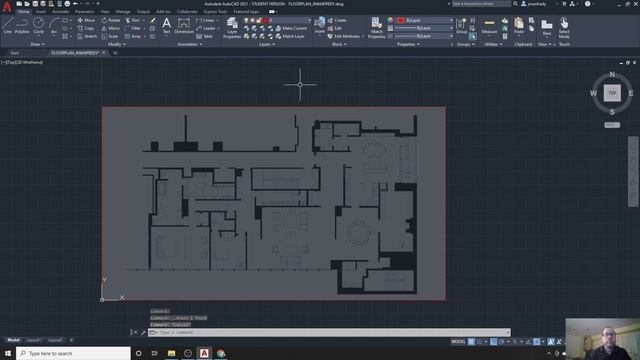Expand the Block panel
640x360 pixels.
(339, 44)
